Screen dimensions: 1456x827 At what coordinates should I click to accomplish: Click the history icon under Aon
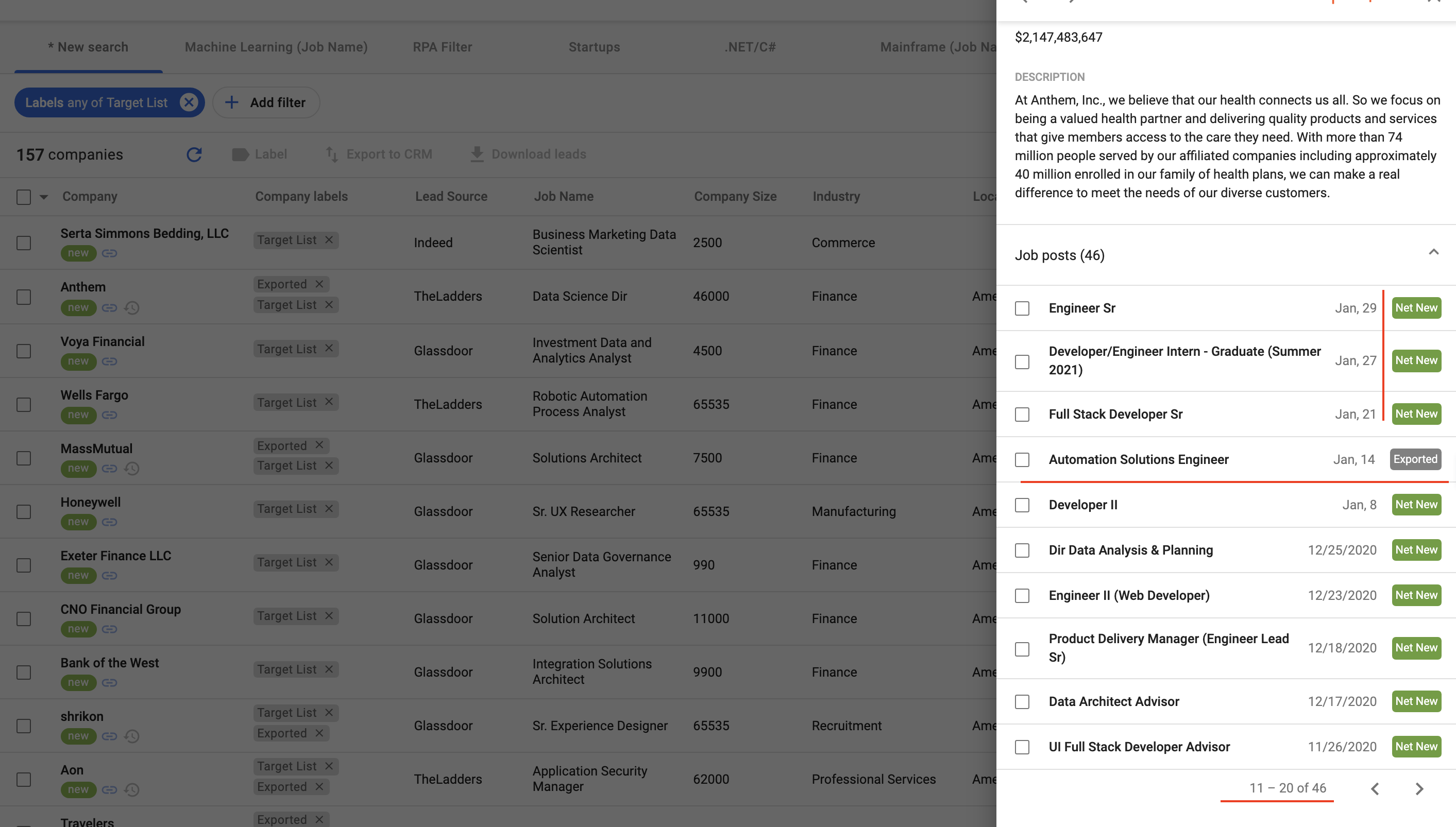132,789
